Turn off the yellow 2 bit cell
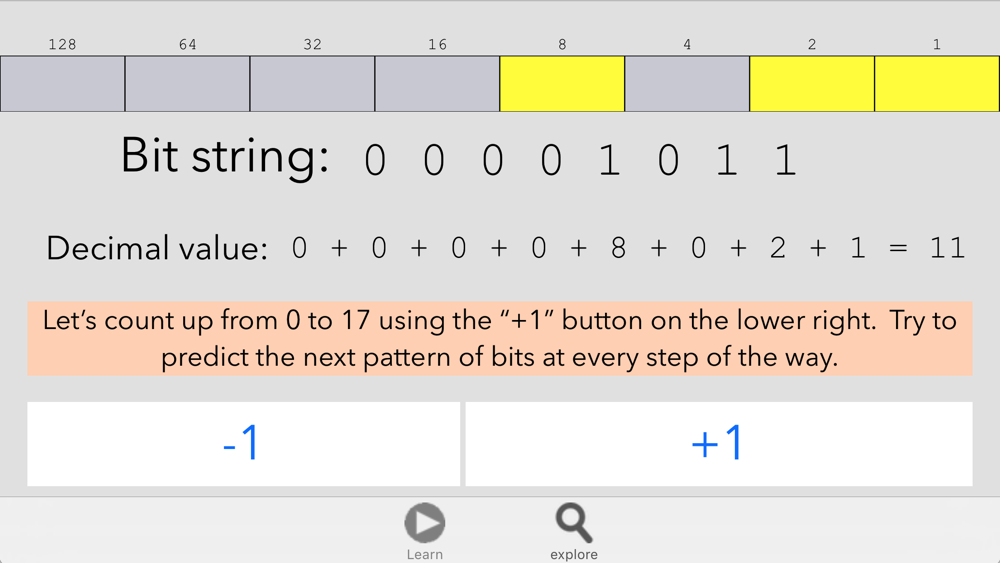The image size is (1000, 563). [812, 84]
